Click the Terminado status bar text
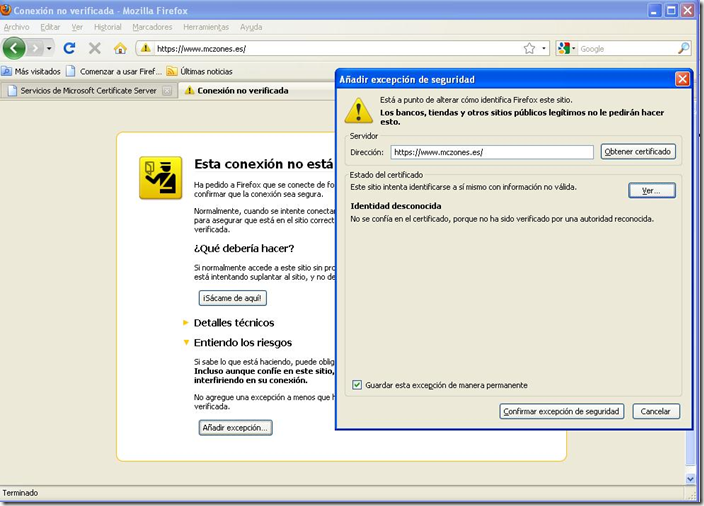 click(x=20, y=493)
